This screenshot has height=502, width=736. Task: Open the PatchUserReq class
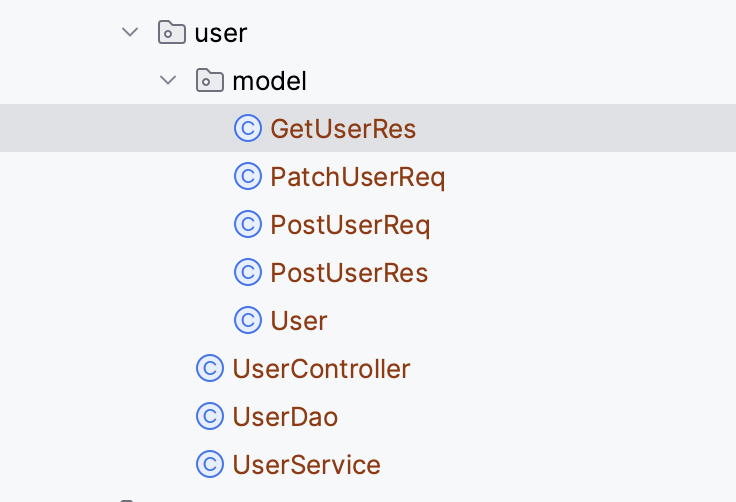point(358,178)
